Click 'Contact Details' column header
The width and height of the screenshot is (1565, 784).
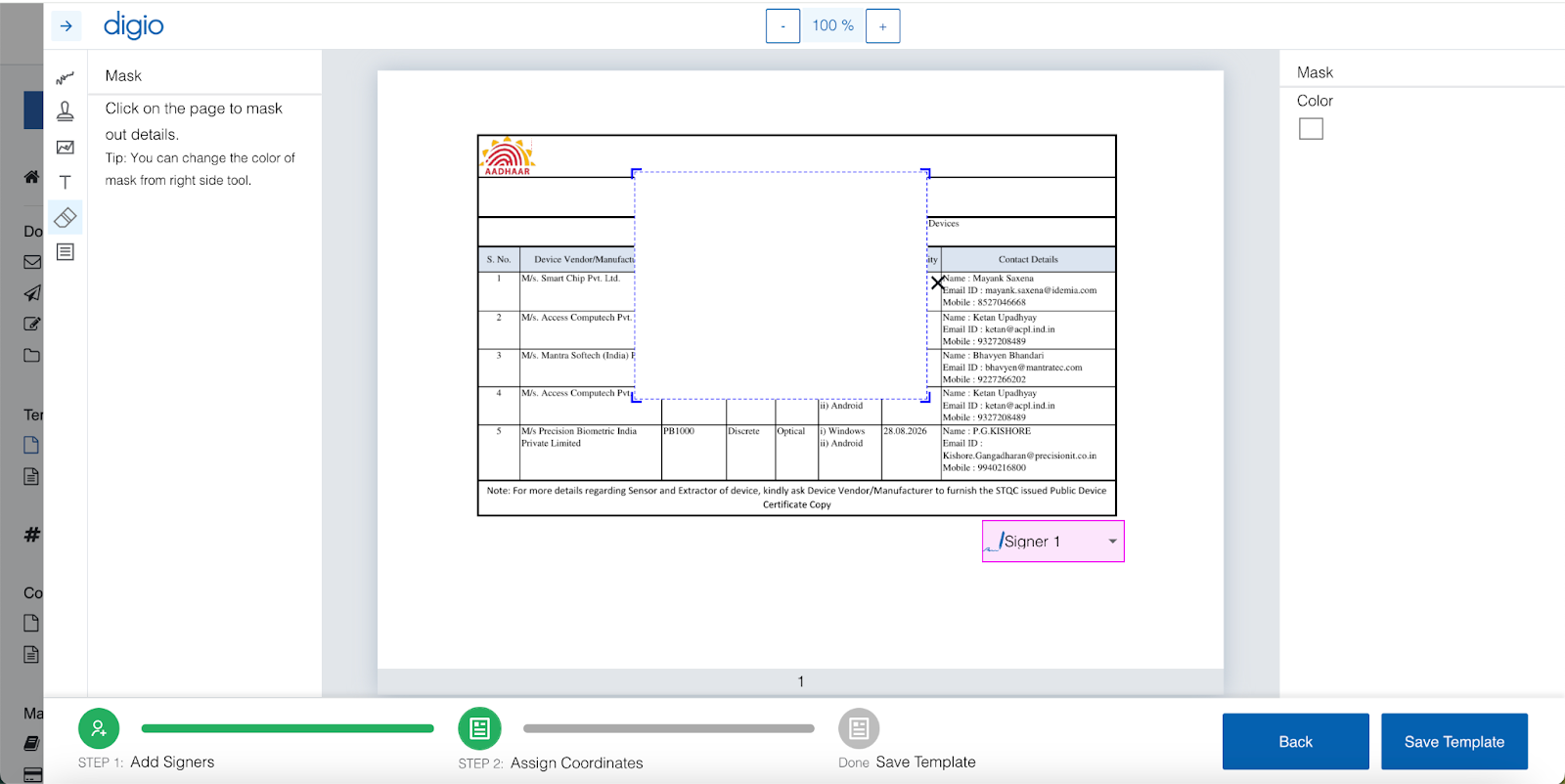1028,260
